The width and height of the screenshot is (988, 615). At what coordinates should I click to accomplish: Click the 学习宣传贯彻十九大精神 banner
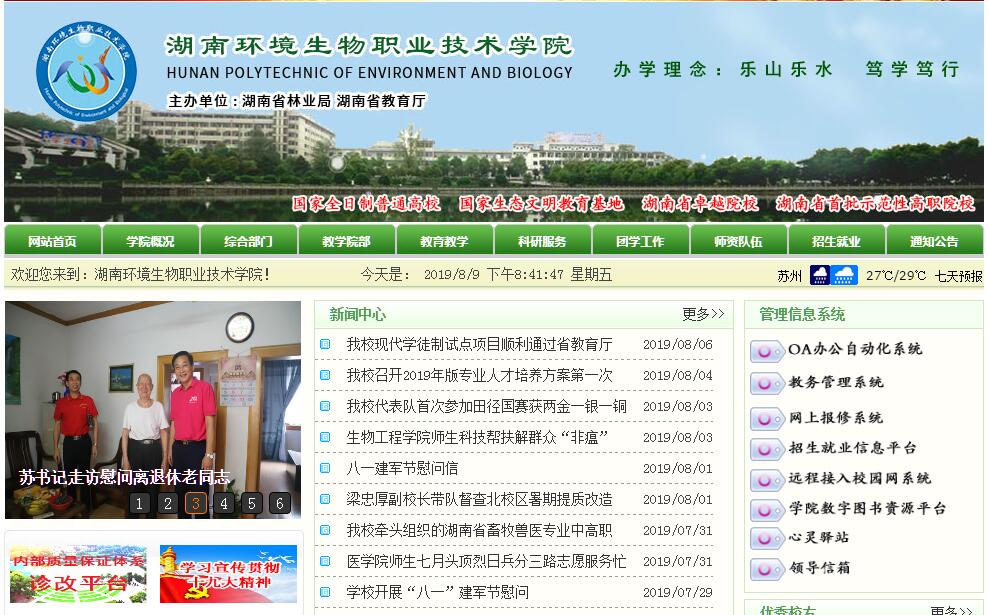click(x=228, y=574)
